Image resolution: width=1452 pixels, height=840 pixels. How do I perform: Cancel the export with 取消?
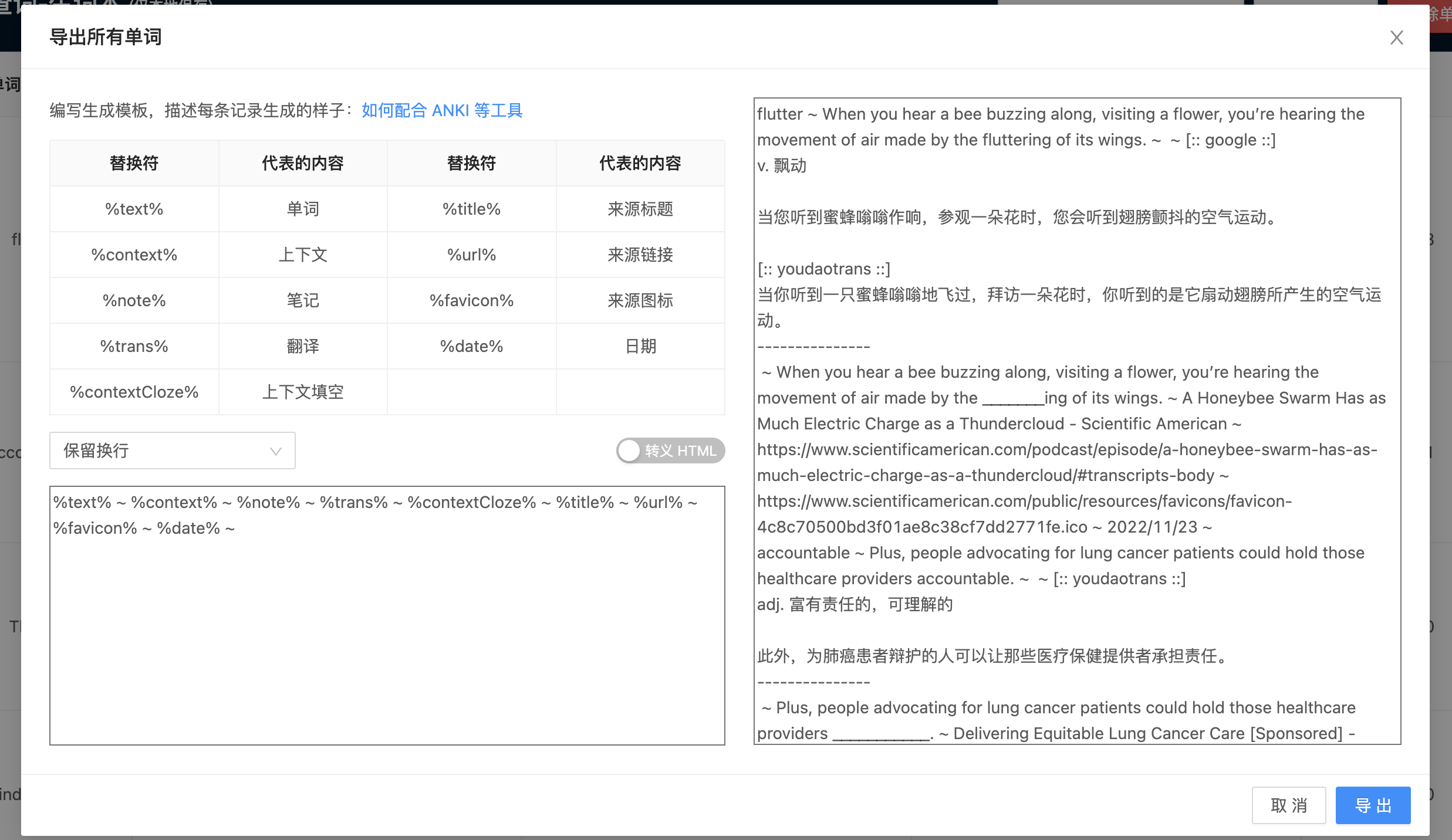[x=1289, y=805]
